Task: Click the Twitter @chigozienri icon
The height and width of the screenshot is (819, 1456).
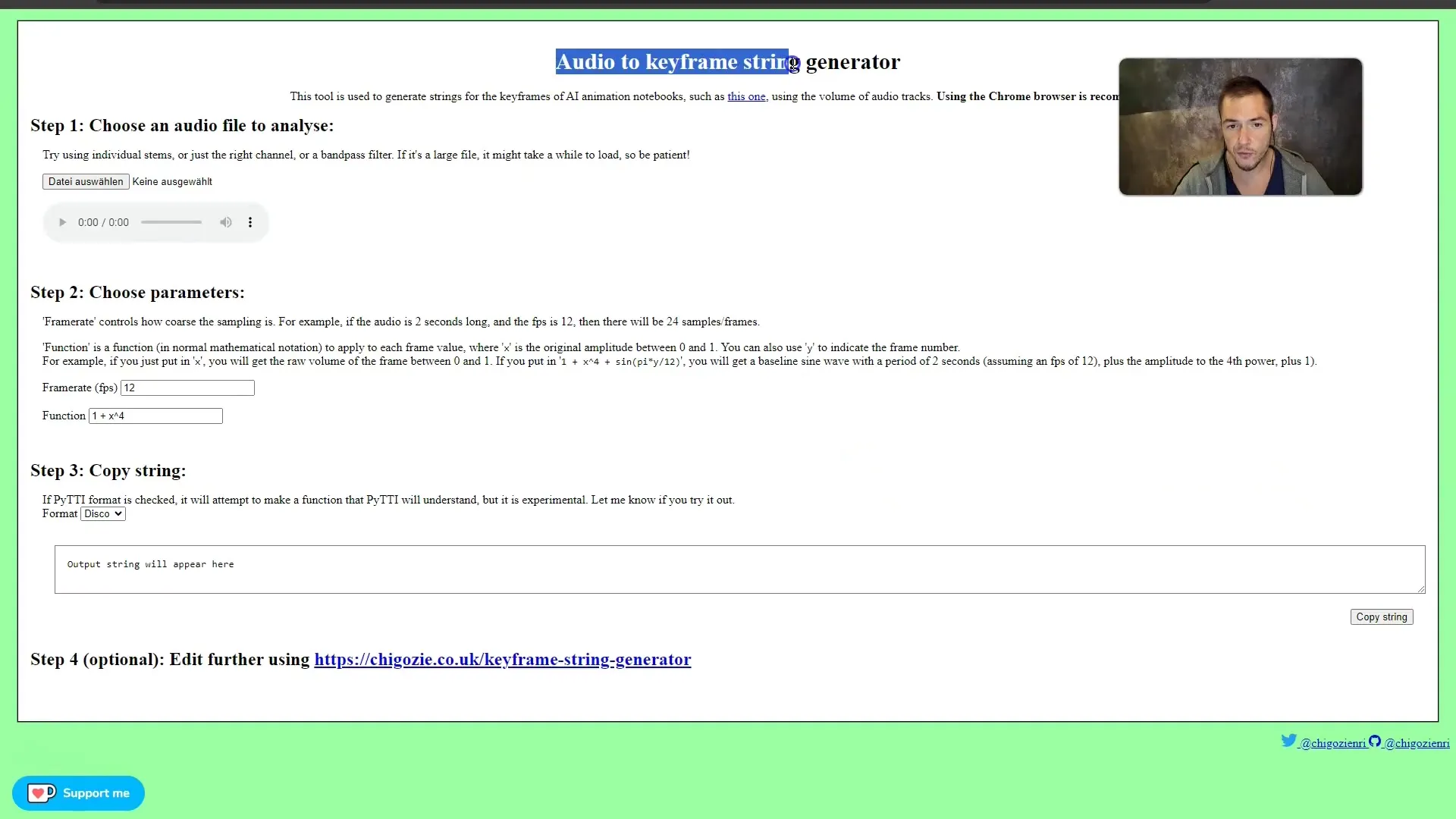Action: pos(1289,740)
